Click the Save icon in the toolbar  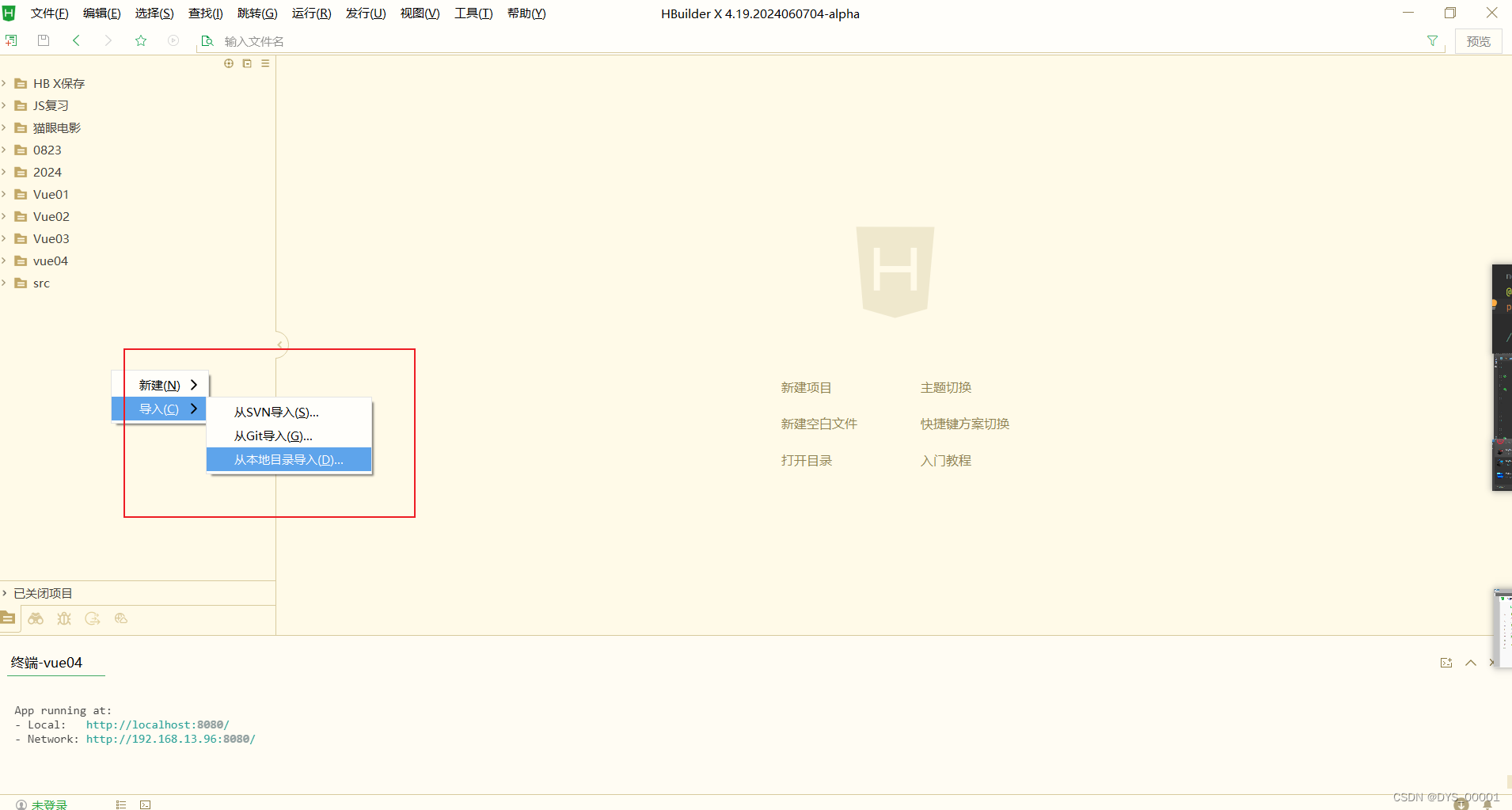tap(44, 40)
